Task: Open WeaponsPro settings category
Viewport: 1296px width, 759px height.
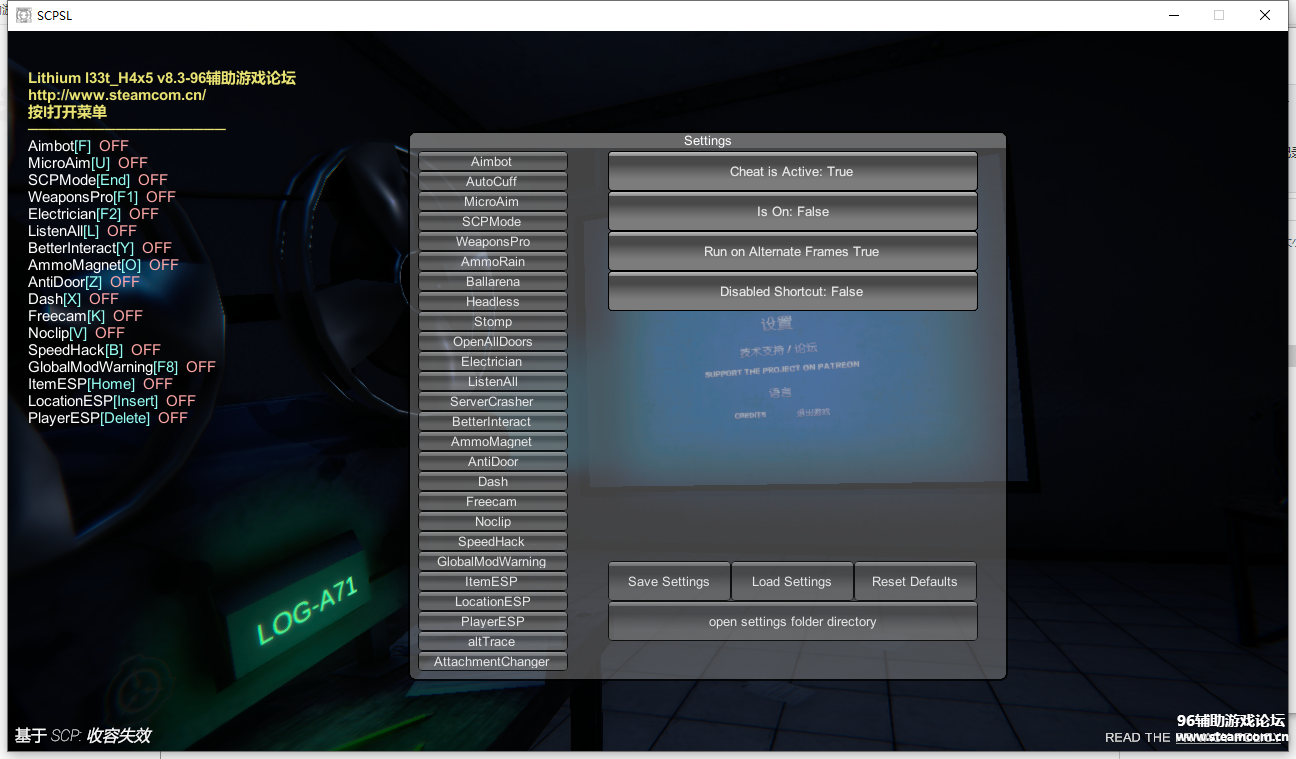Action: (492, 242)
